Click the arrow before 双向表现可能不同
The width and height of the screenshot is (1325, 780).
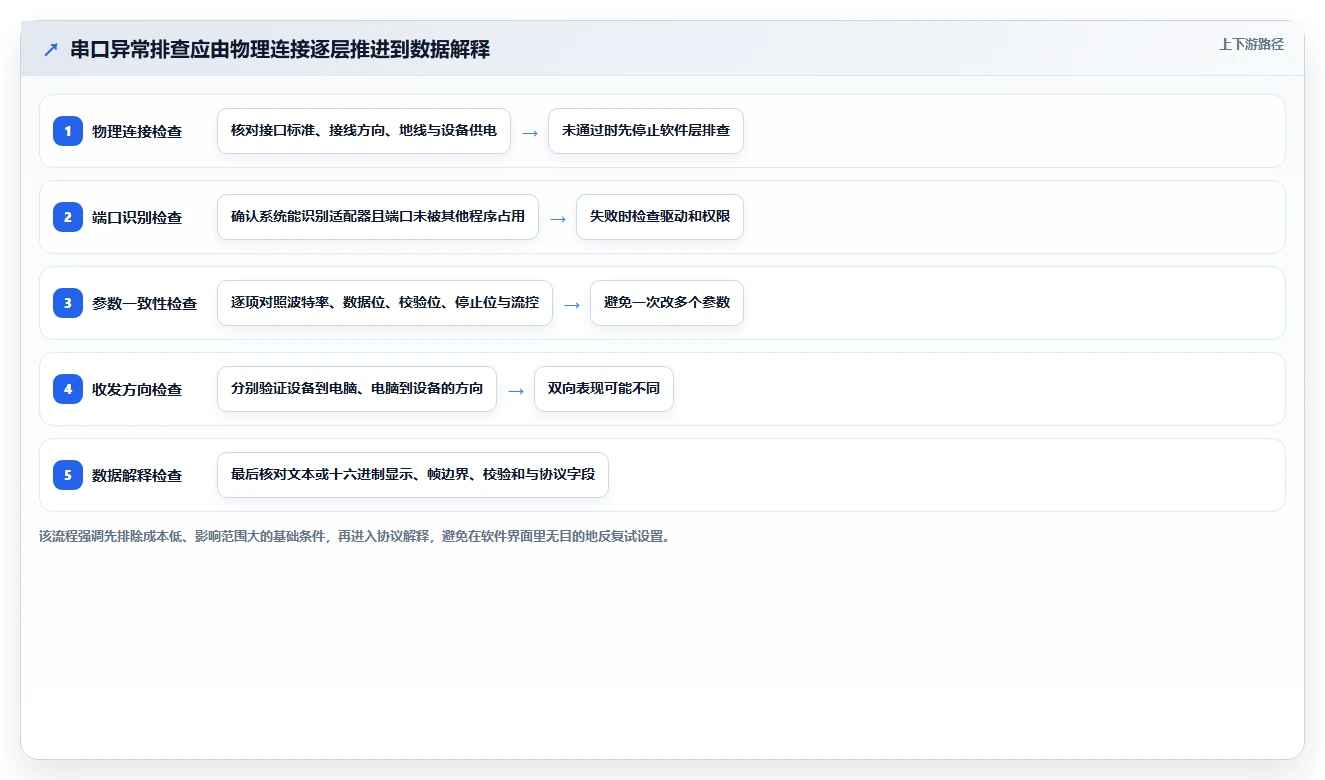pos(516,390)
